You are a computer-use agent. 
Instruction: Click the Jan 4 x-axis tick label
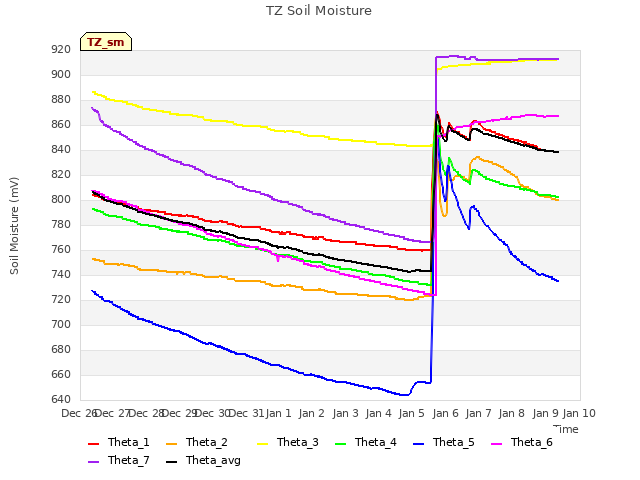[378, 413]
